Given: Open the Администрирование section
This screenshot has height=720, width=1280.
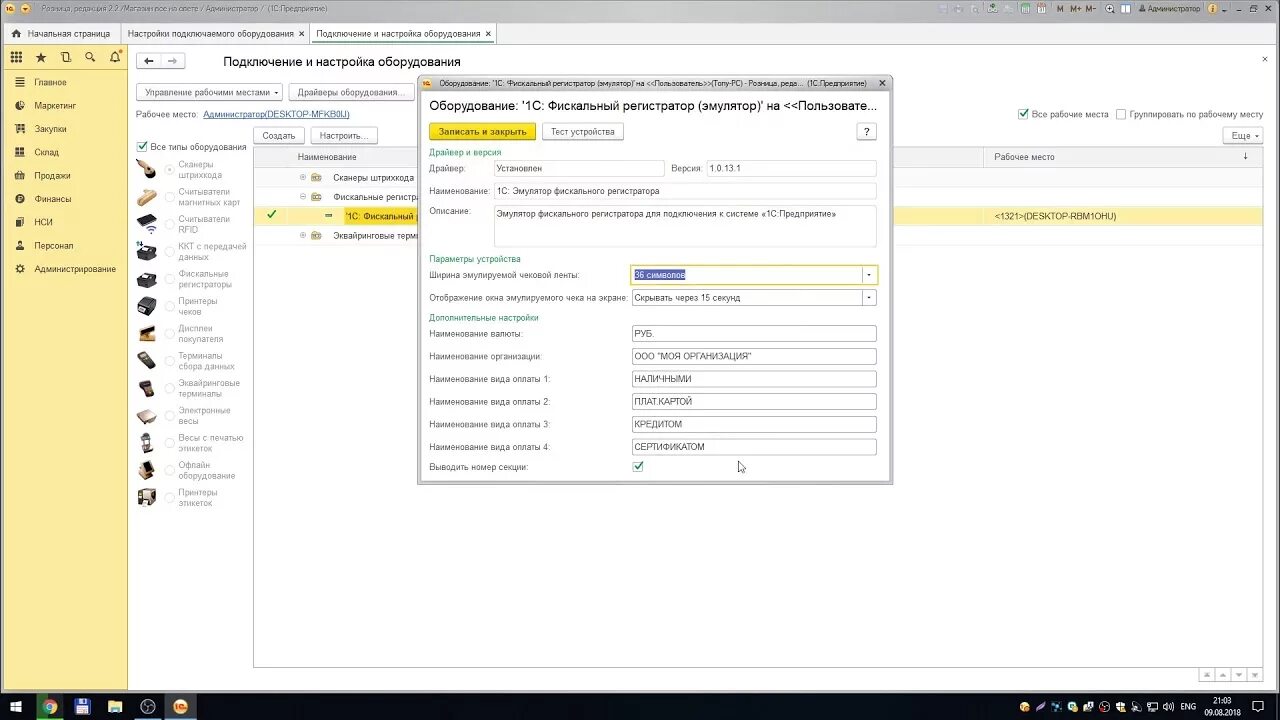Looking at the screenshot, I should [75, 269].
